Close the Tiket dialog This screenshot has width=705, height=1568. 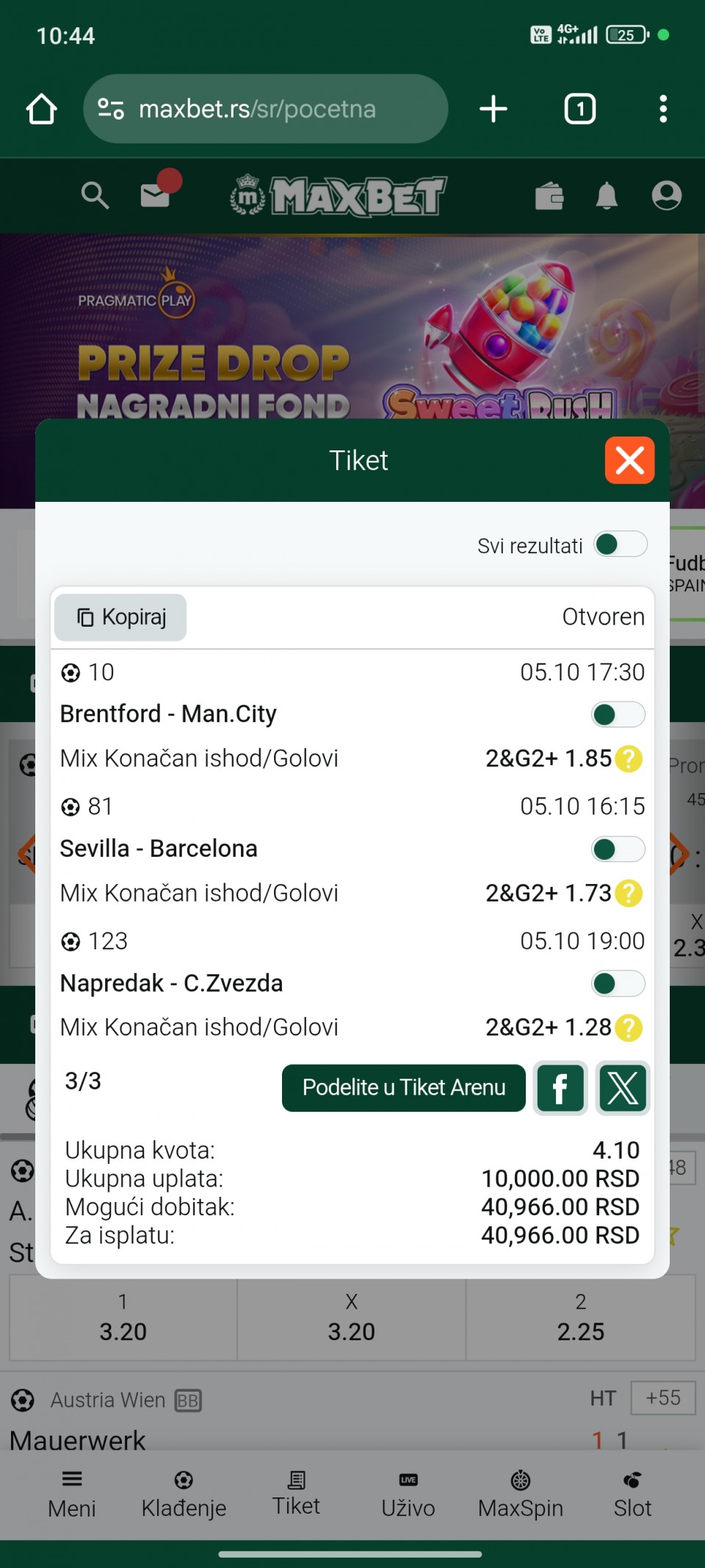pos(629,461)
